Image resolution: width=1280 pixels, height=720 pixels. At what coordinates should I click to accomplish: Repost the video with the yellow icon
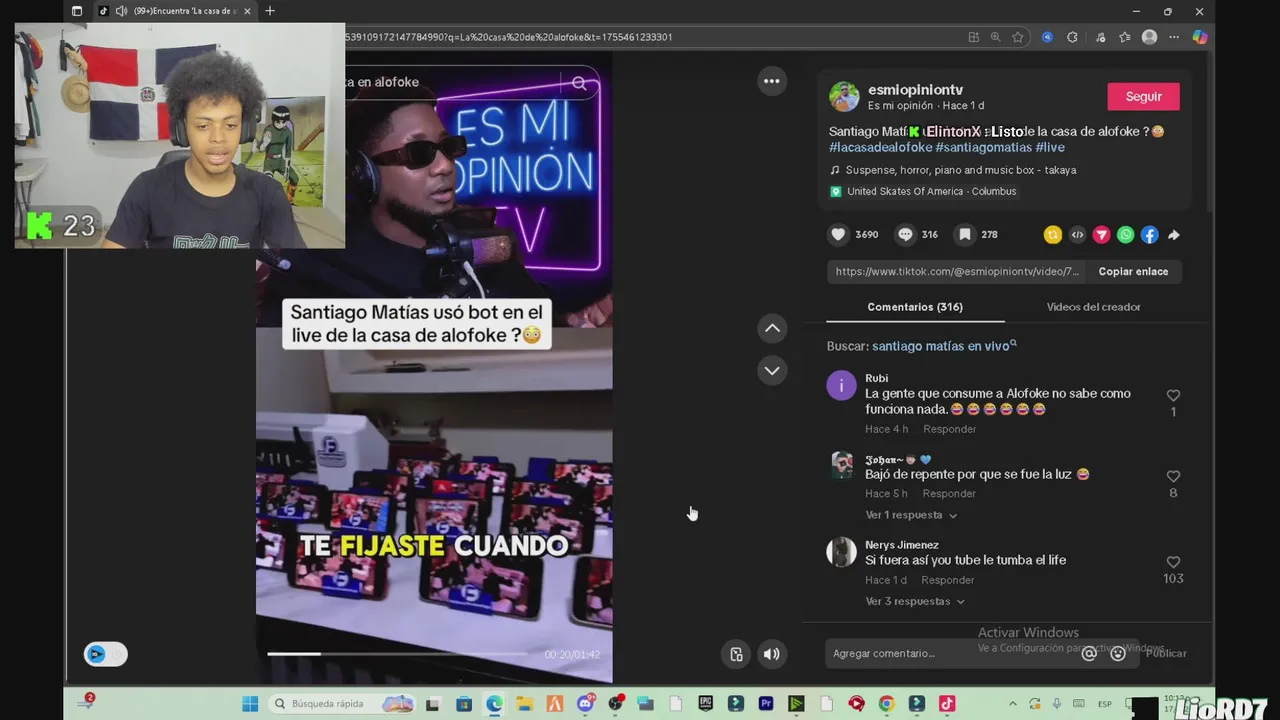1053,235
